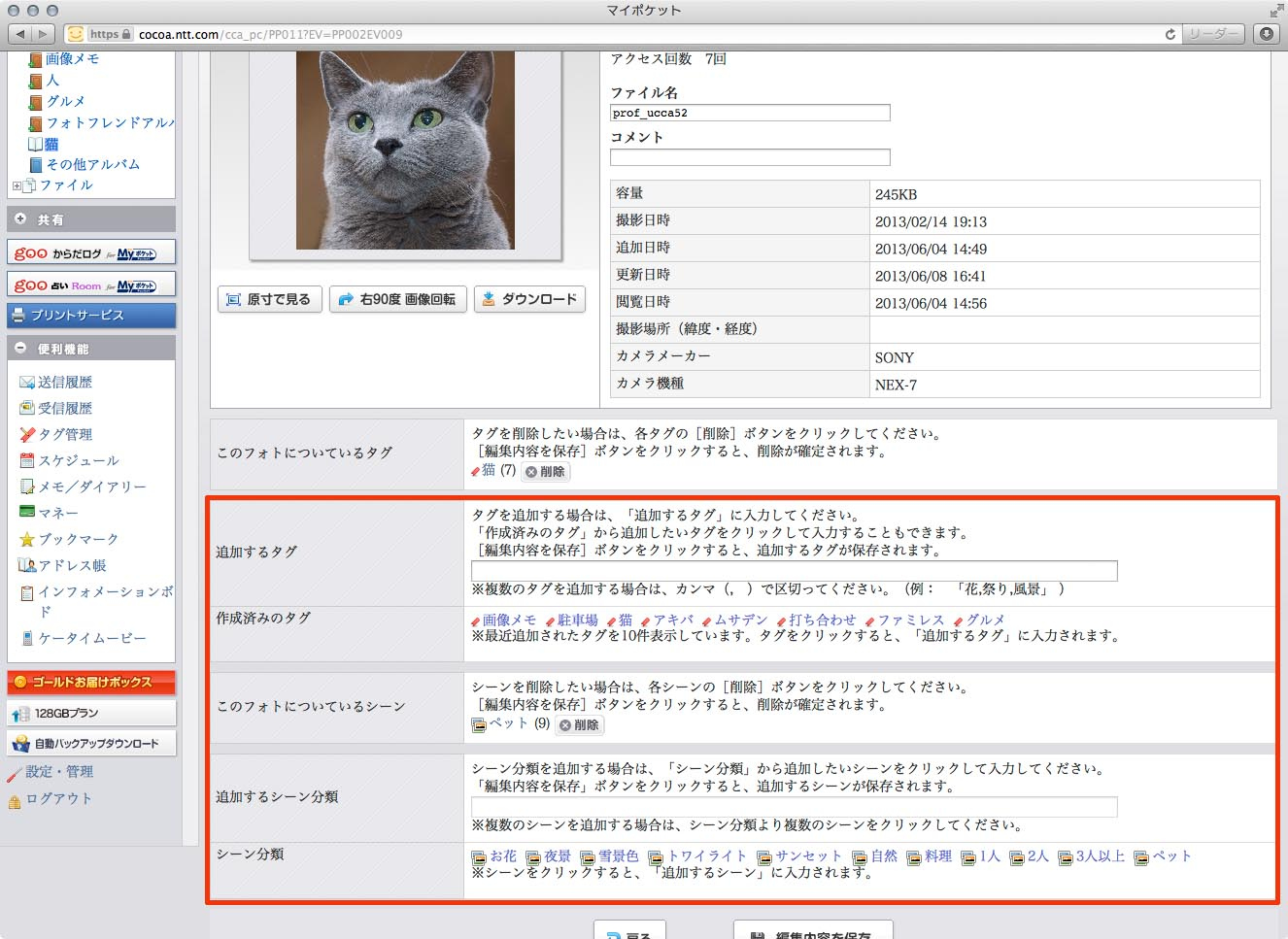Open ケータイムービー from the sidebar
The width and height of the screenshot is (1288, 939).
[x=70, y=638]
